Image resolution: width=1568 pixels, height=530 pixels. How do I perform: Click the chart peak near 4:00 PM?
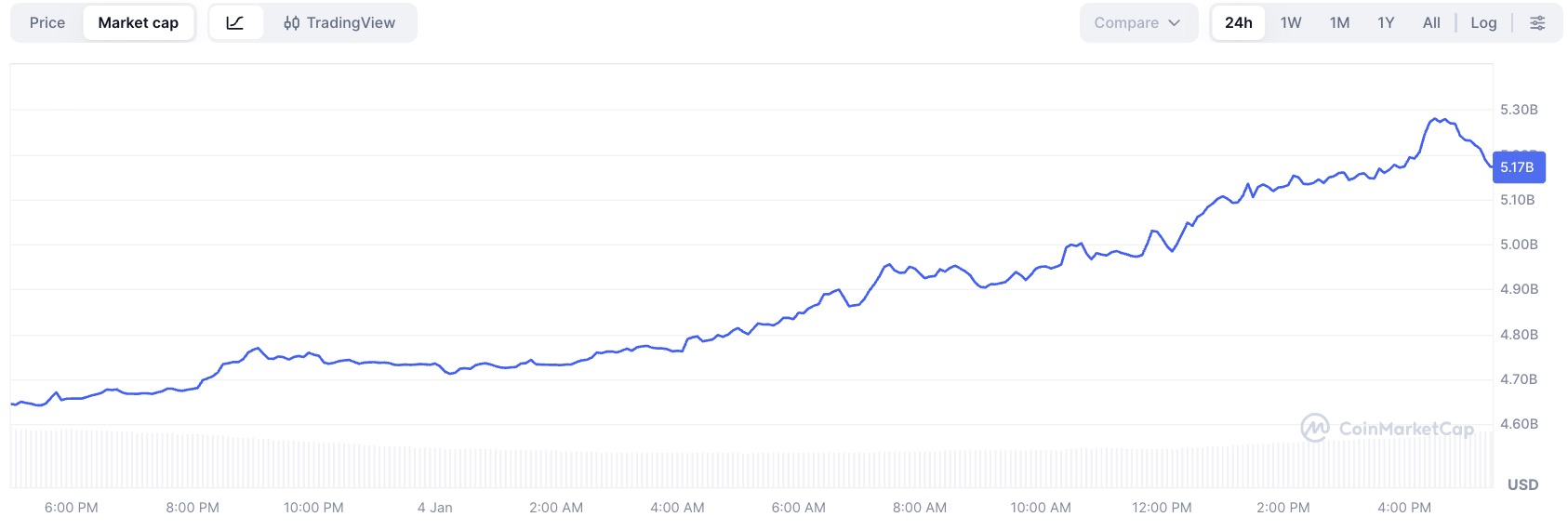pyautogui.click(x=1436, y=119)
